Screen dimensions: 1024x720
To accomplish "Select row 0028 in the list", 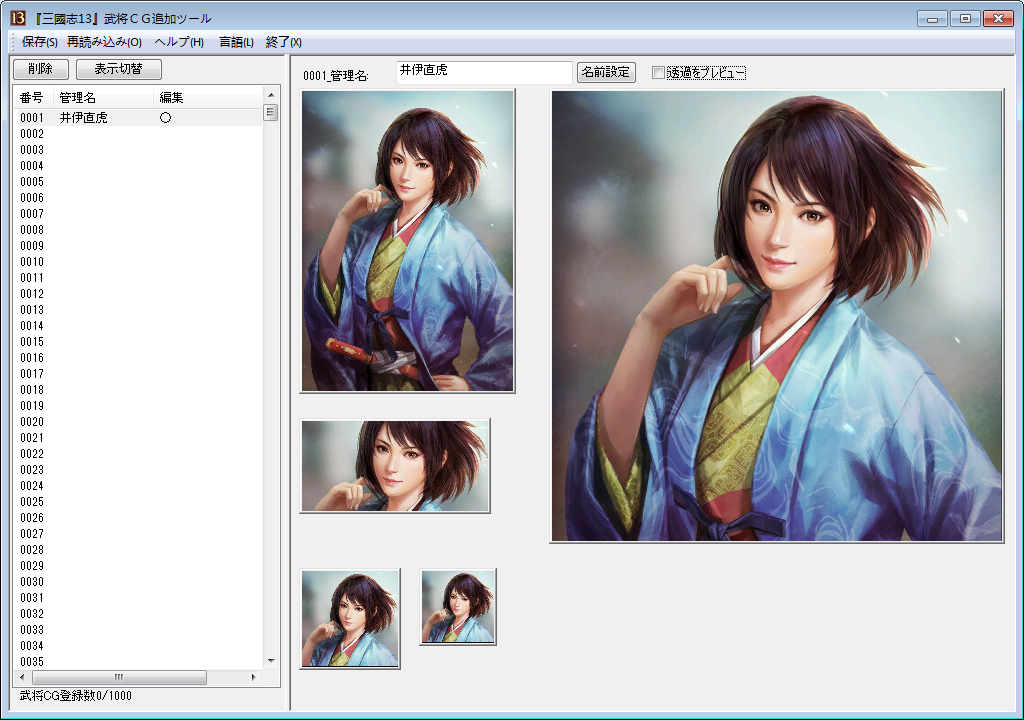I will tap(138, 550).
